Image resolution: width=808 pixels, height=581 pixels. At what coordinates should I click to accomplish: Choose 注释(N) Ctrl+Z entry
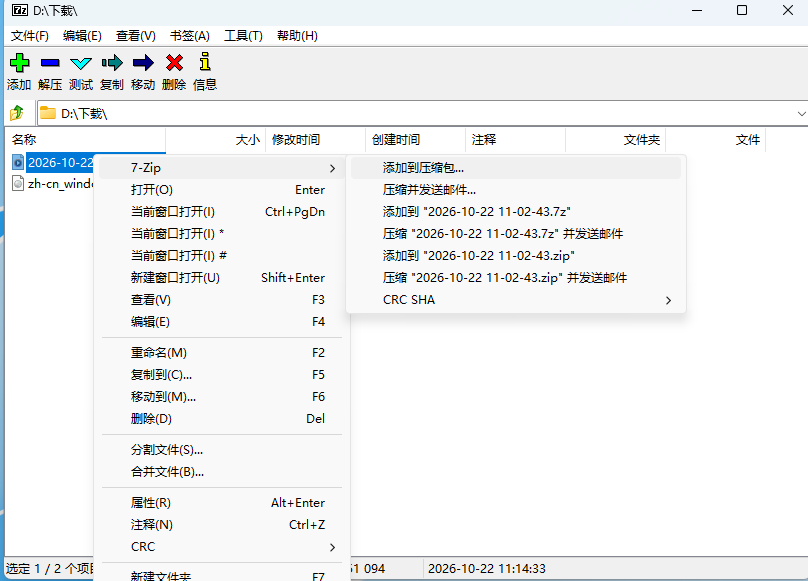(222, 525)
